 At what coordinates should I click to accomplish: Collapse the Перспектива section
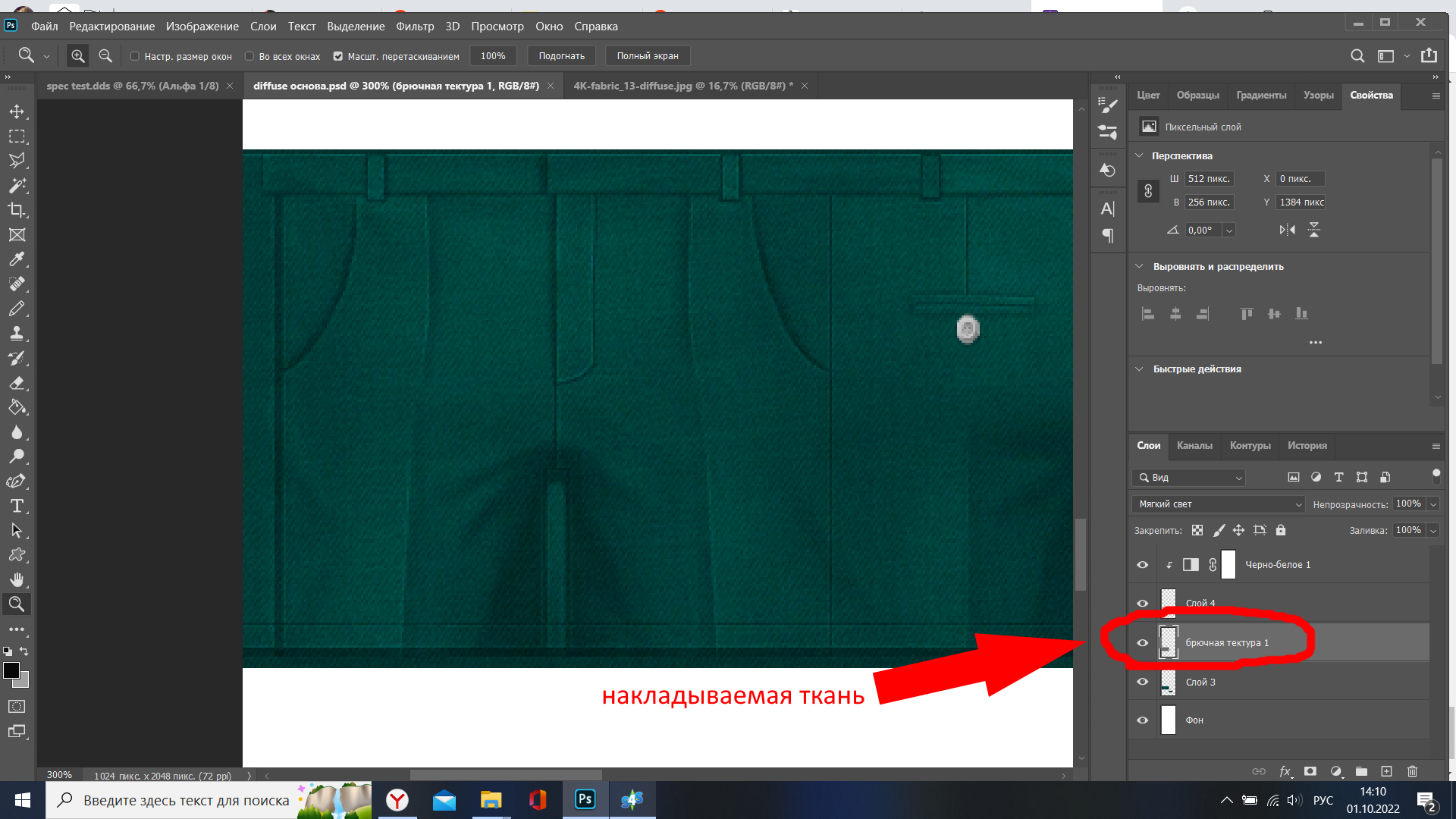[1139, 155]
